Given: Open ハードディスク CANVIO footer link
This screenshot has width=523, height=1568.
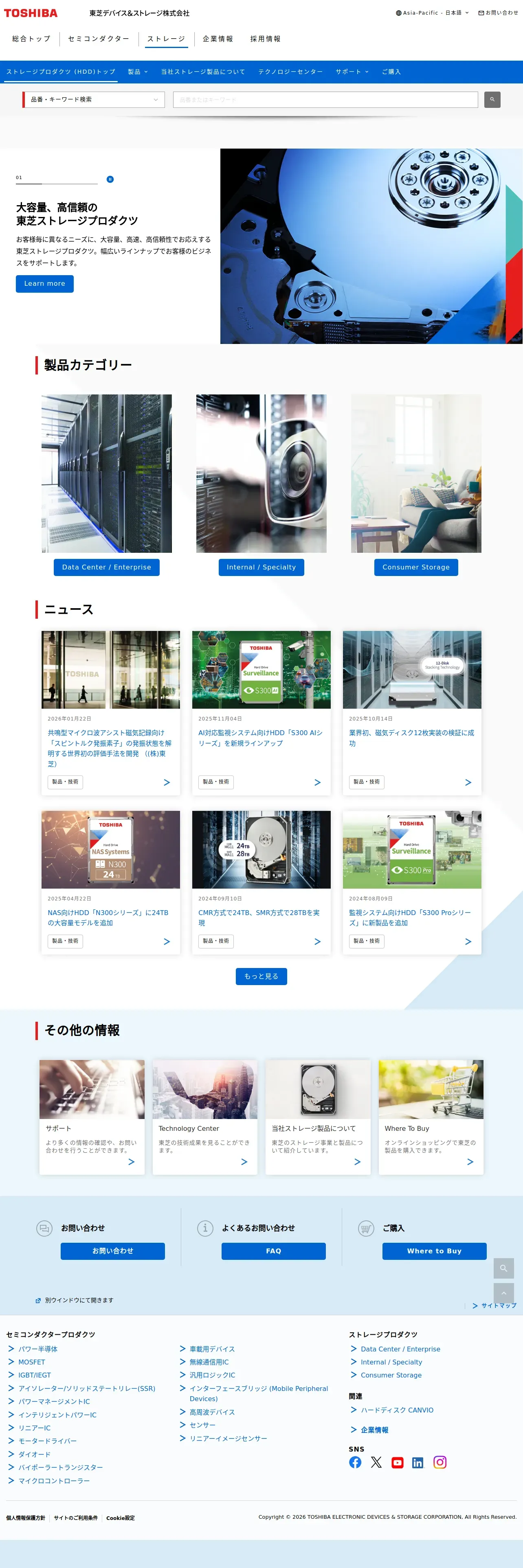Looking at the screenshot, I should pyautogui.click(x=397, y=1410).
